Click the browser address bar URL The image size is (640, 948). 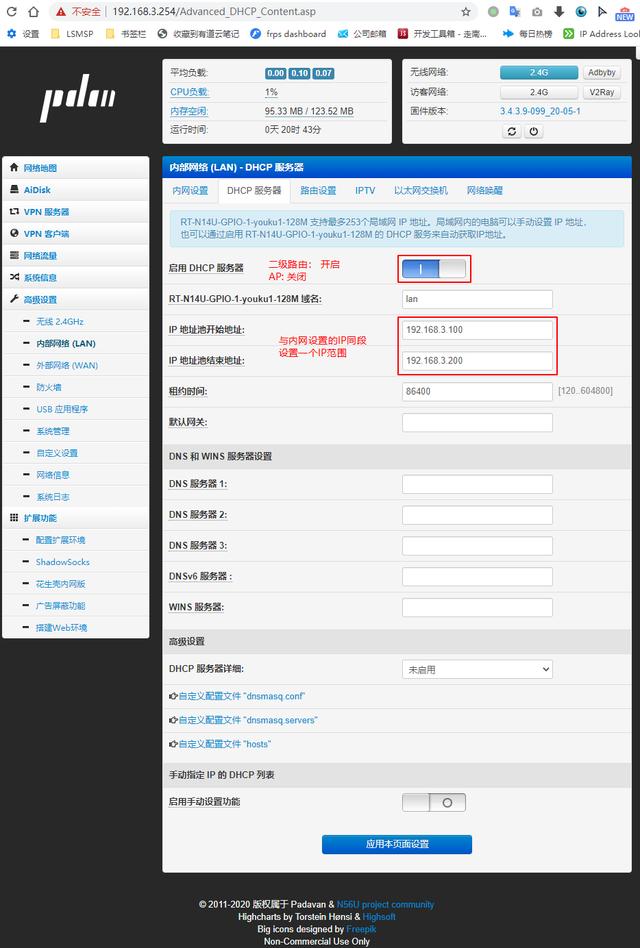(214, 11)
